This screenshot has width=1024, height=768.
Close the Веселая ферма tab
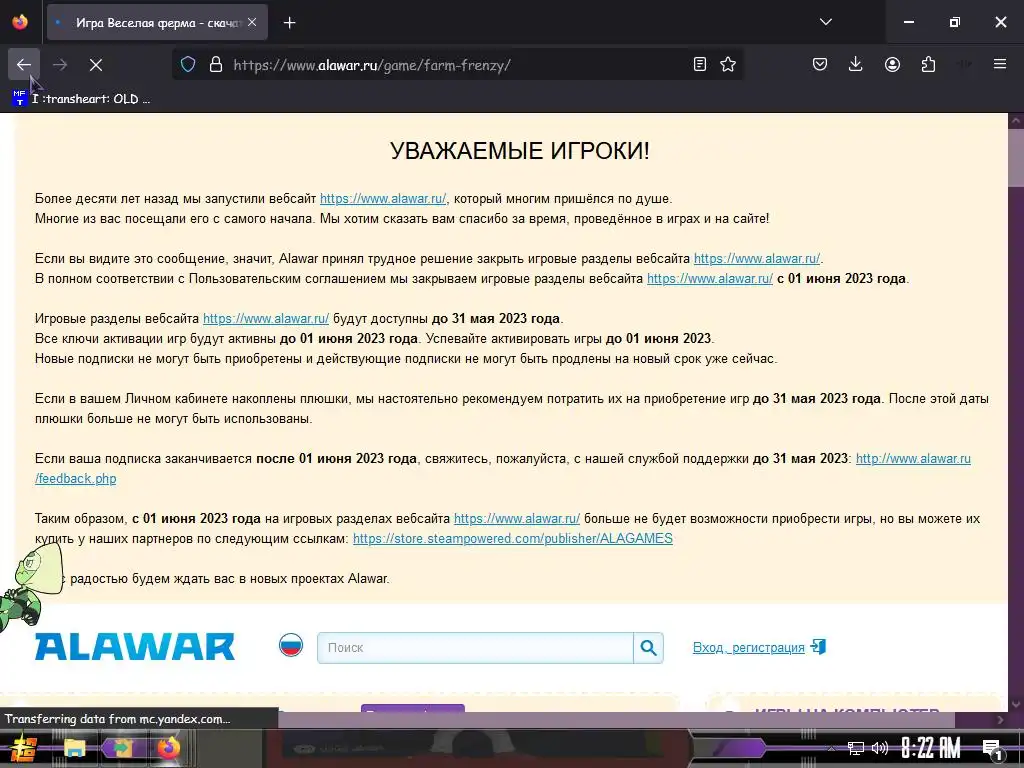tap(252, 22)
